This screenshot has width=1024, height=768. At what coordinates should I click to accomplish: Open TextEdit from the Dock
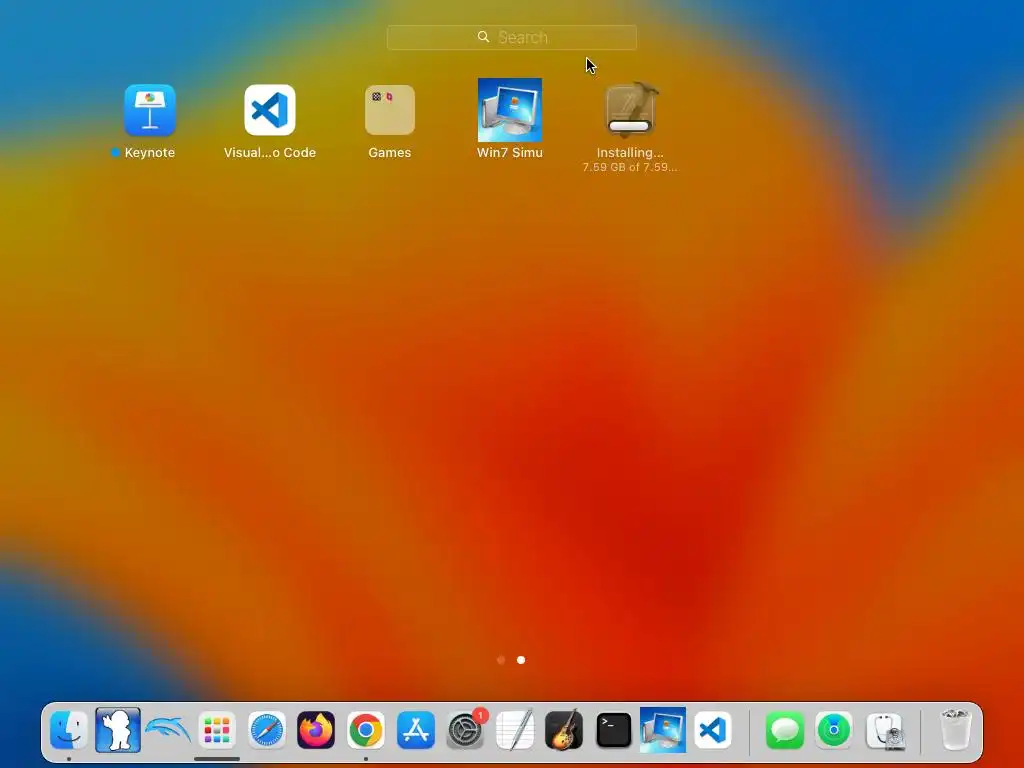point(515,729)
